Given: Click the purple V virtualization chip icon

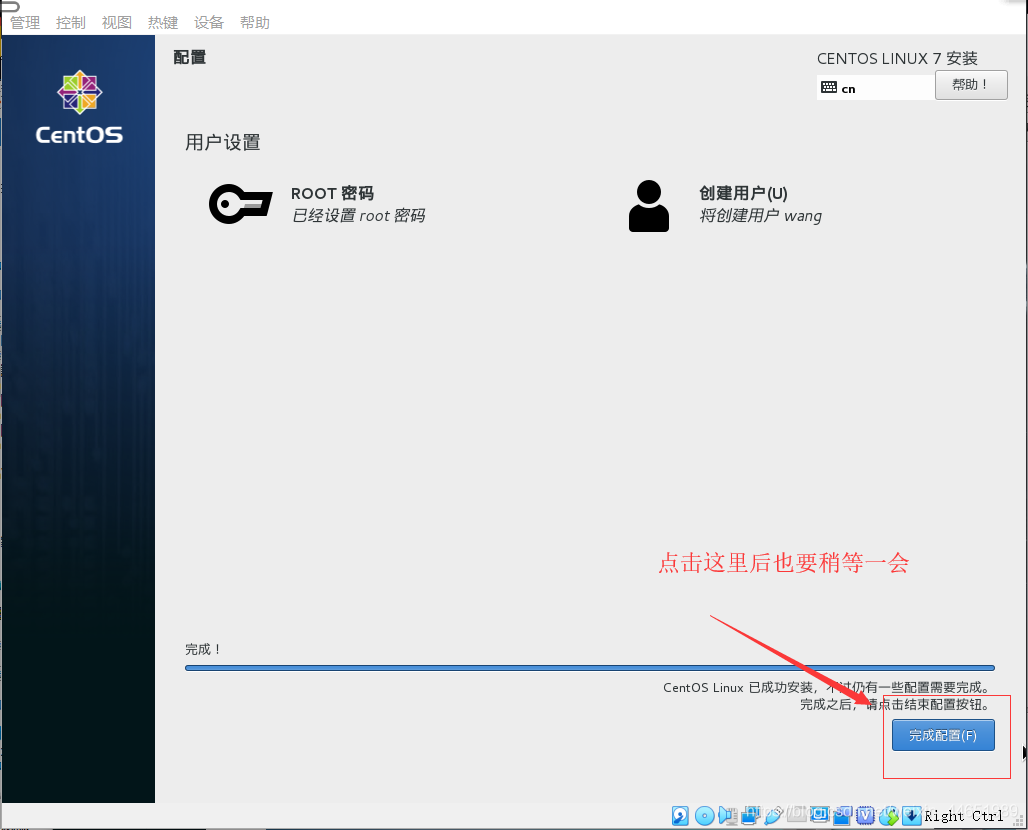Looking at the screenshot, I should pyautogui.click(x=865, y=816).
